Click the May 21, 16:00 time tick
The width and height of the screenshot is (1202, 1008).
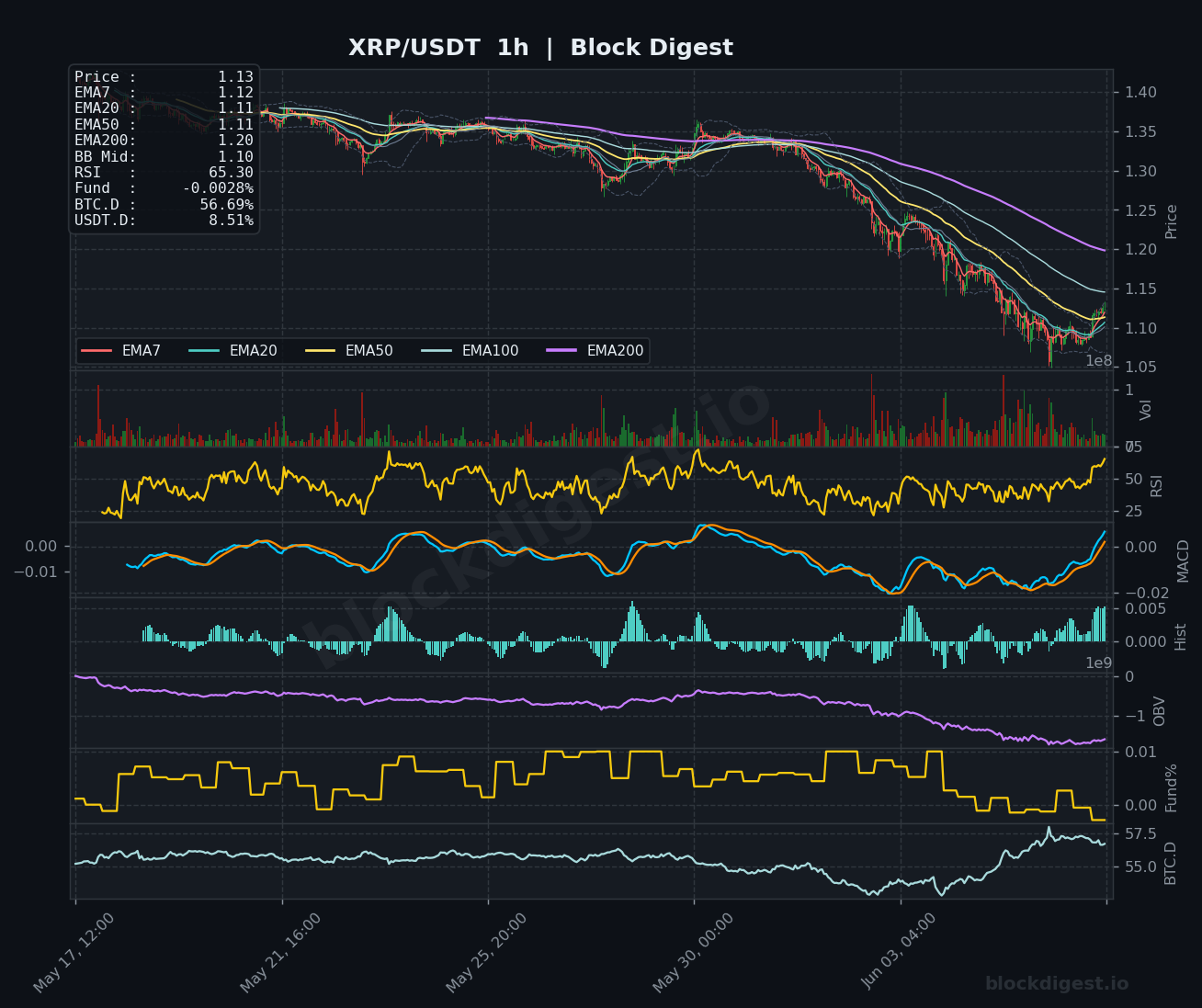281,952
